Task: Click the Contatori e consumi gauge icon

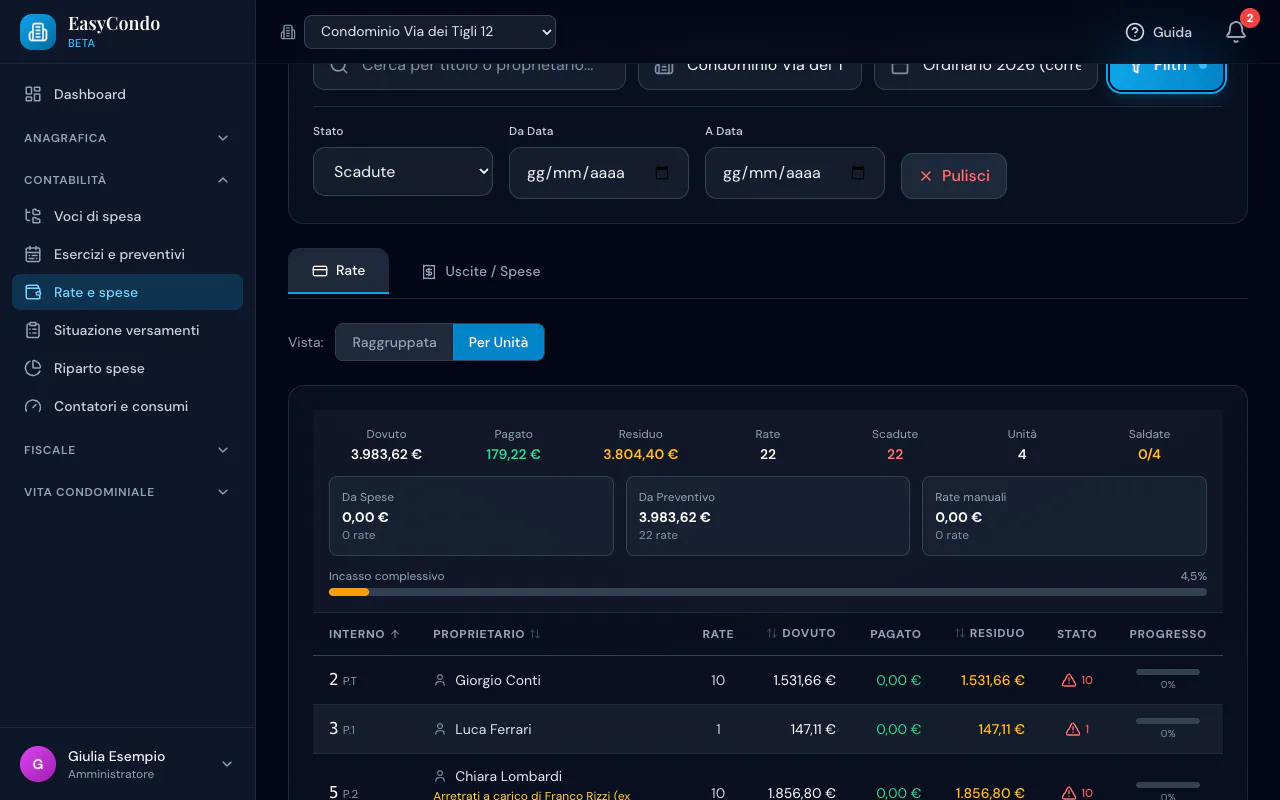Action: coord(33,406)
